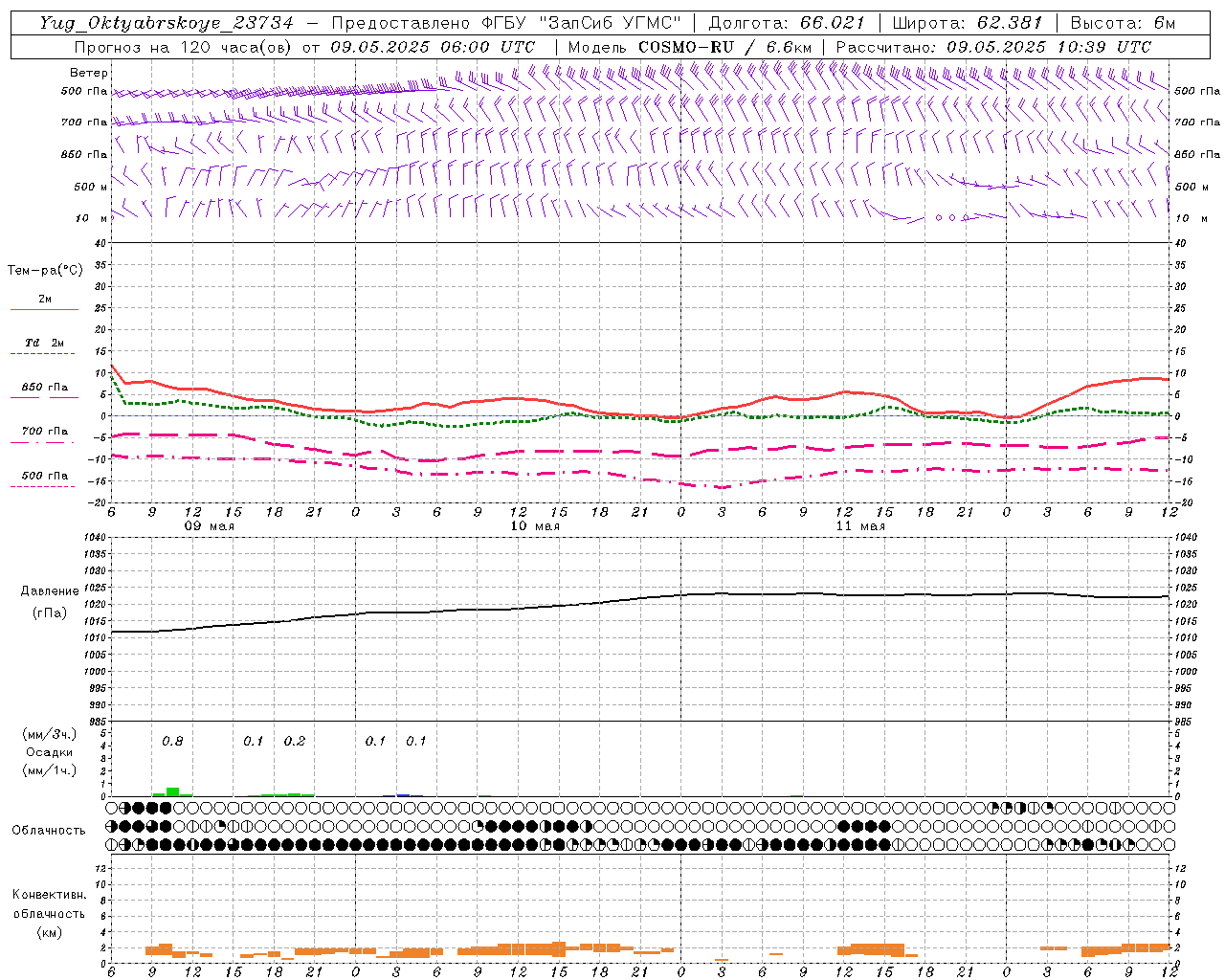The width and height of the screenshot is (1225, 980).
Task: Click the (мм/1ч.) precipitation unit label
Action: click(49, 770)
